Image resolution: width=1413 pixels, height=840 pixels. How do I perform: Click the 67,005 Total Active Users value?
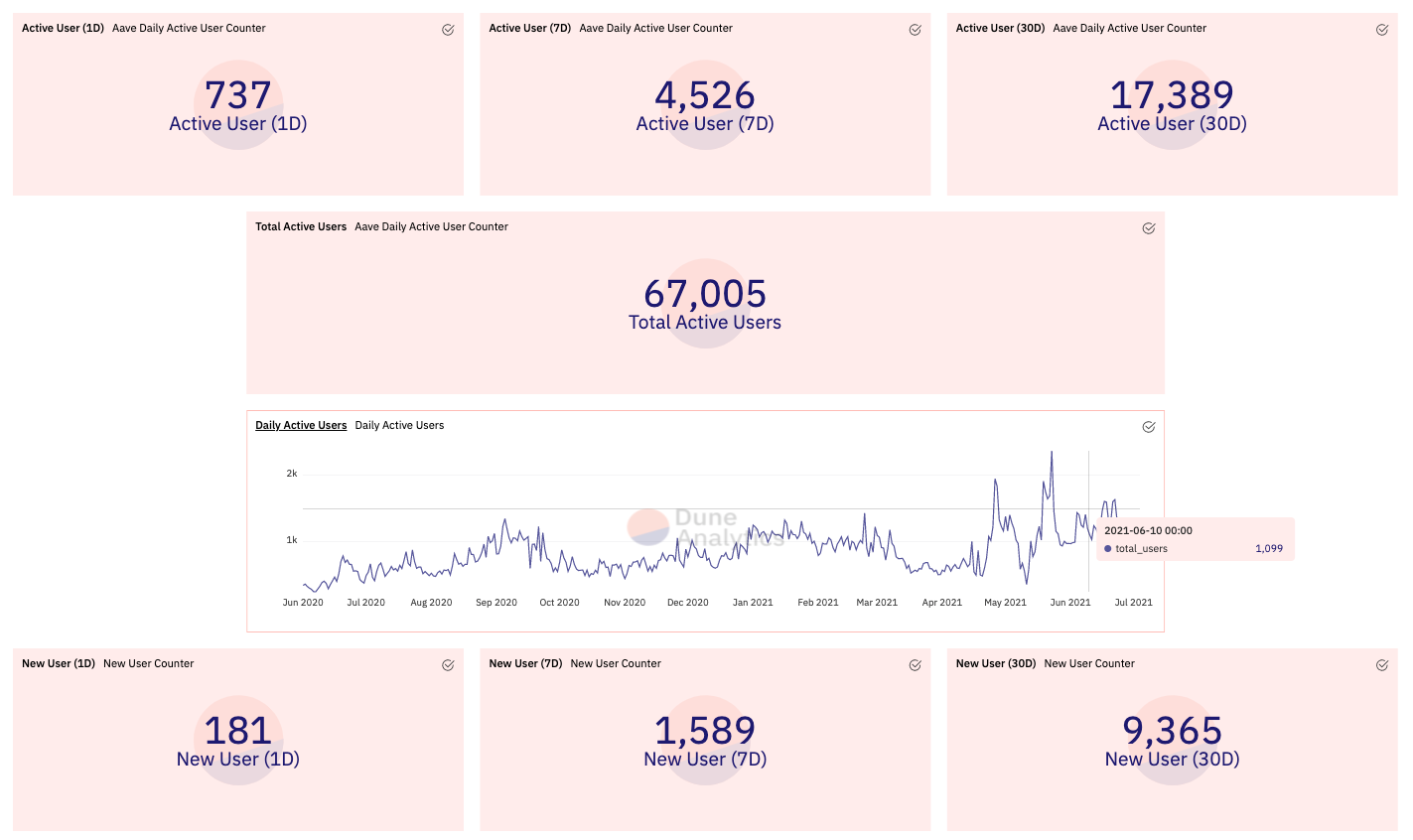705,294
